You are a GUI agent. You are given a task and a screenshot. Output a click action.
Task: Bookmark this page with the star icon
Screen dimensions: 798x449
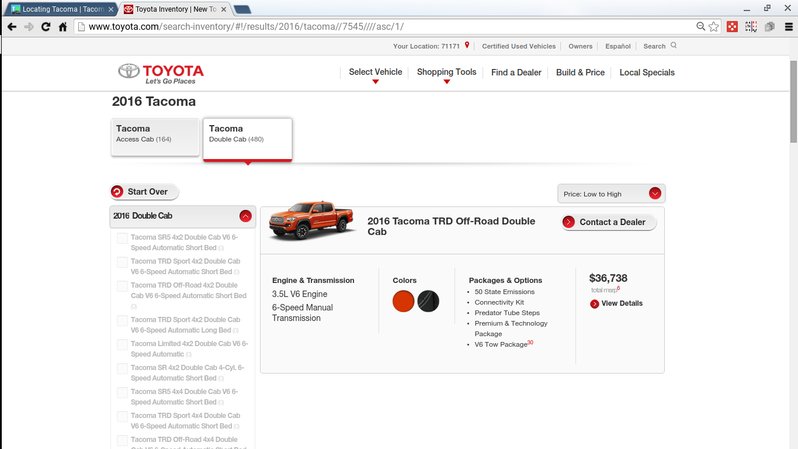pos(714,26)
